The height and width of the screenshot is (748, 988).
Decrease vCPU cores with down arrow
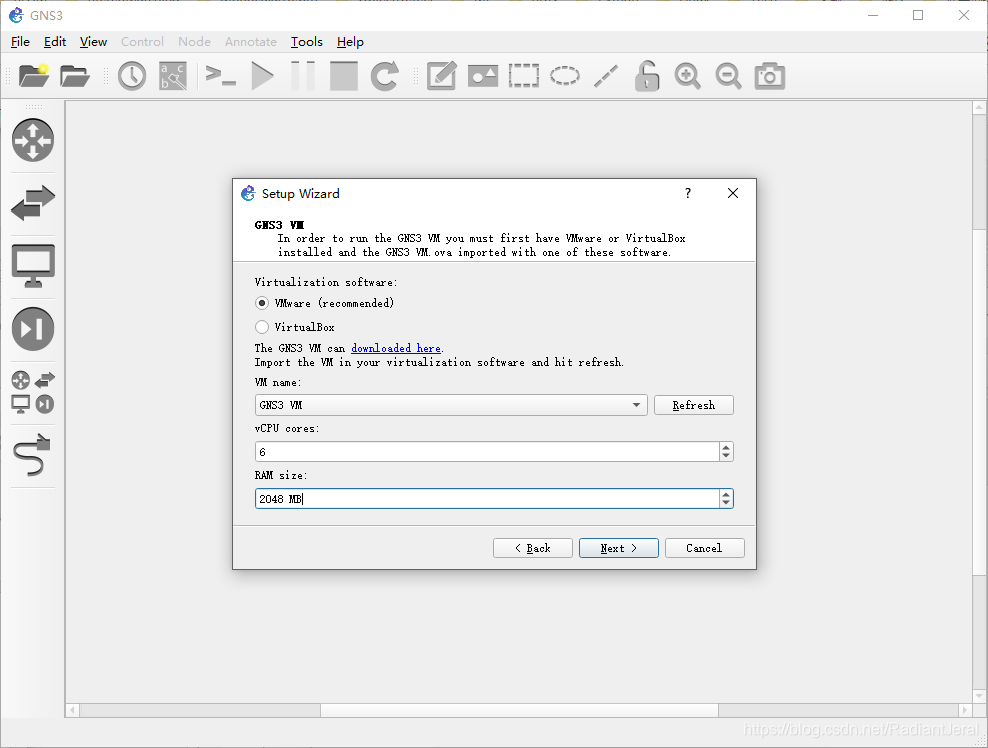pyautogui.click(x=726, y=456)
